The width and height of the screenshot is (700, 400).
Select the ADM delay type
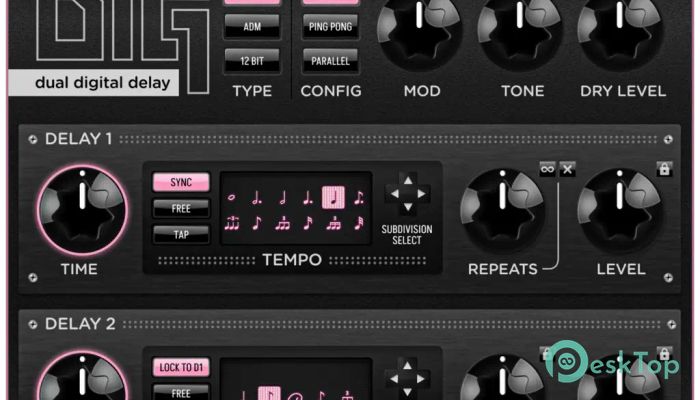[x=252, y=27]
